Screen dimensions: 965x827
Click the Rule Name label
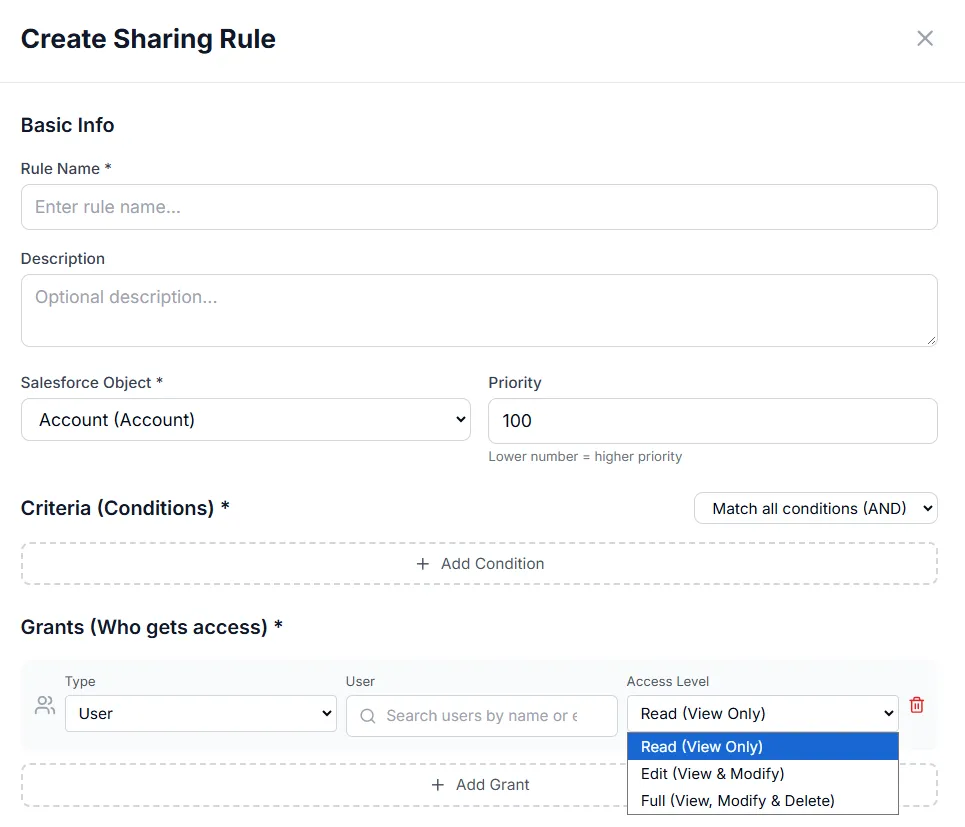click(66, 169)
